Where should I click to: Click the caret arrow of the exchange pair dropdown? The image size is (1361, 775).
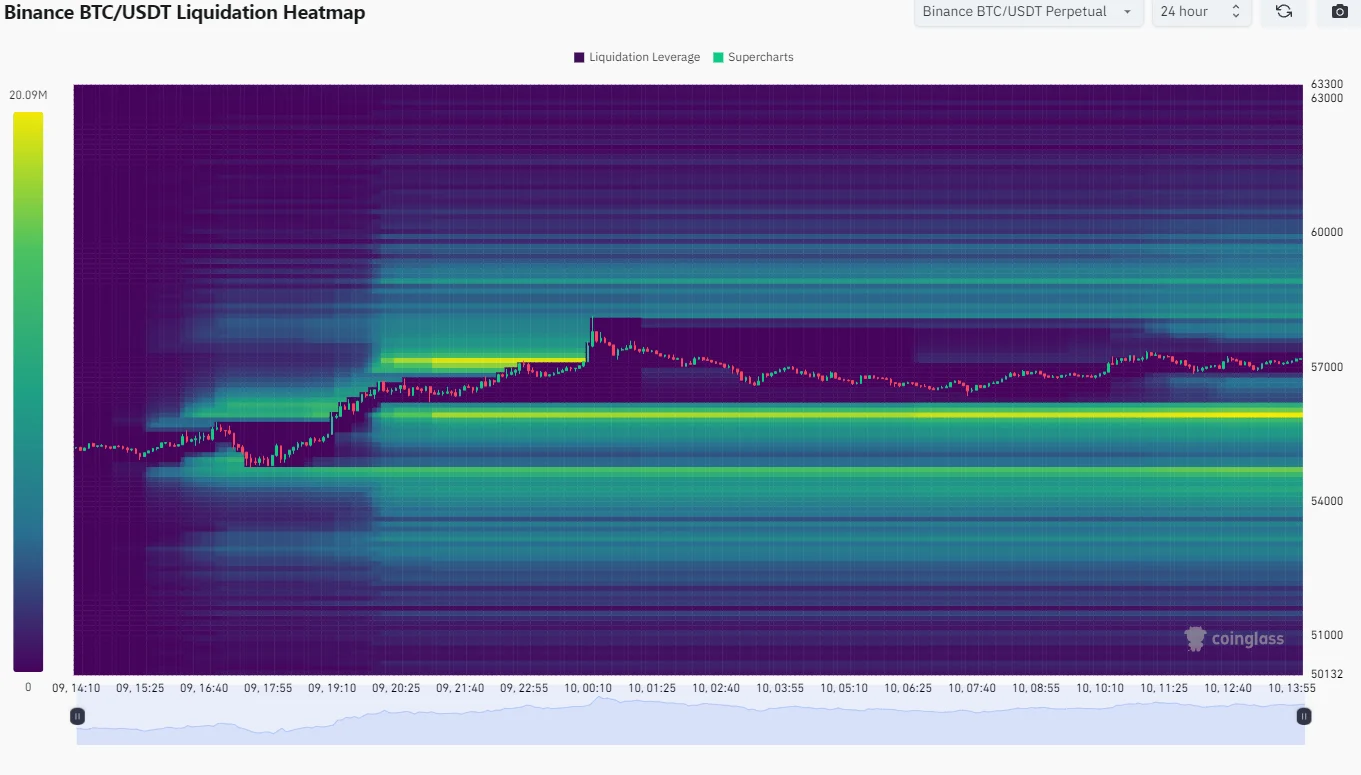tap(1128, 12)
